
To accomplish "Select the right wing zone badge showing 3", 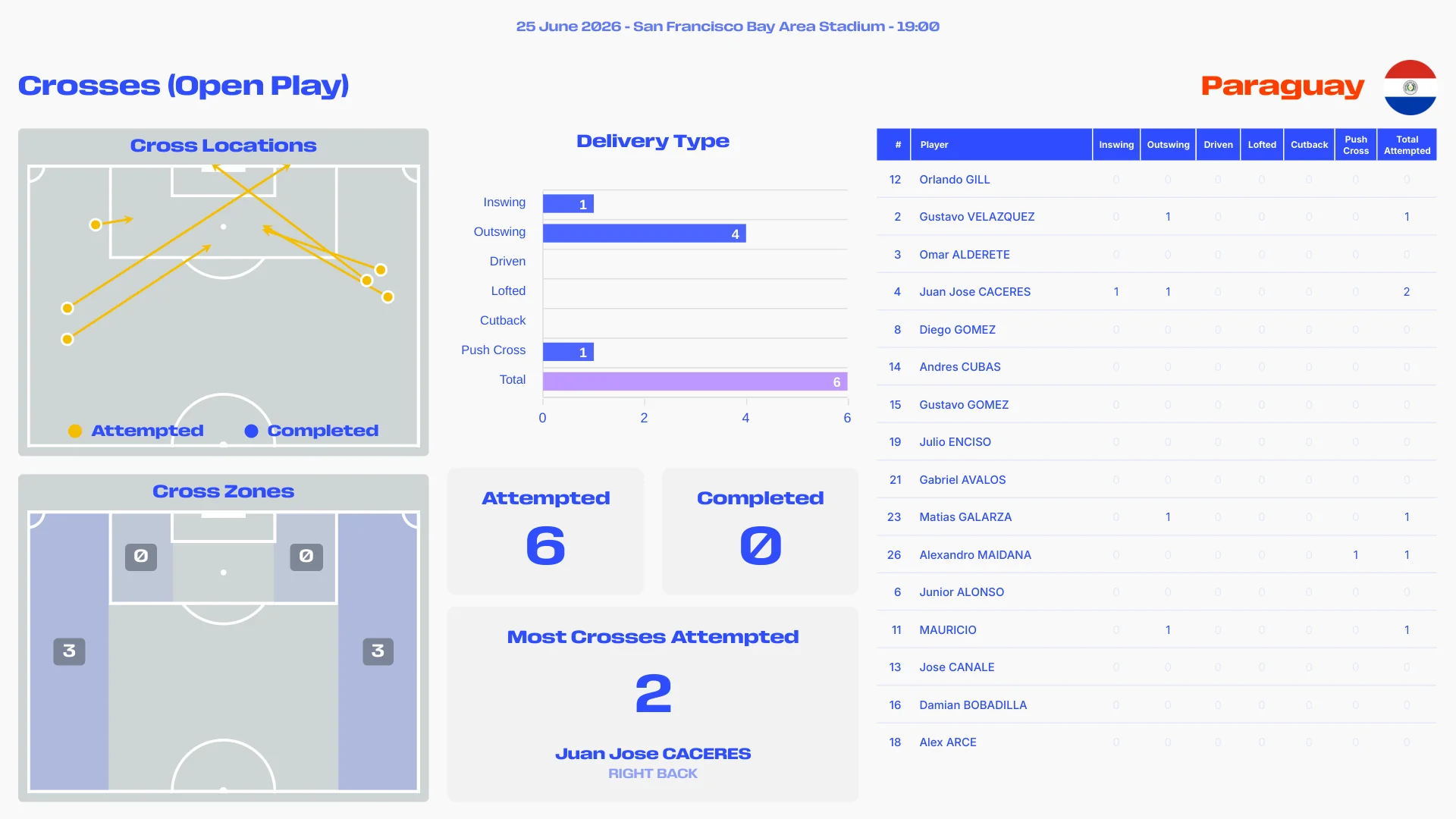I will coord(378,651).
